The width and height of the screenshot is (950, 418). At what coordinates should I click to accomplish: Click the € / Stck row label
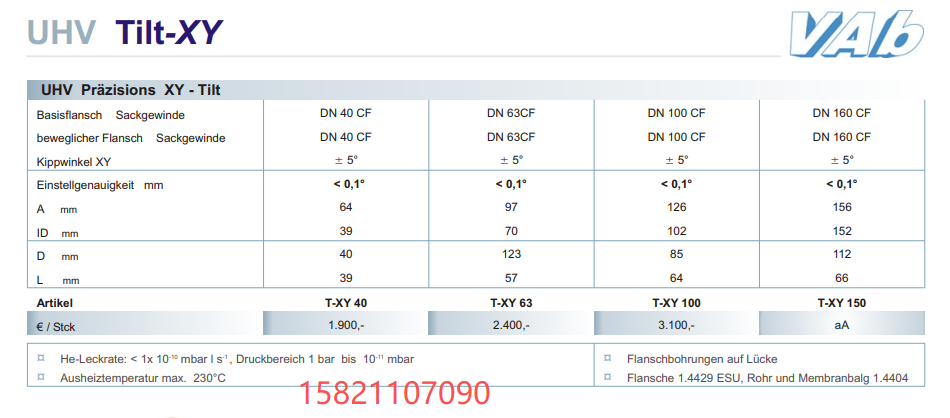pos(59,325)
